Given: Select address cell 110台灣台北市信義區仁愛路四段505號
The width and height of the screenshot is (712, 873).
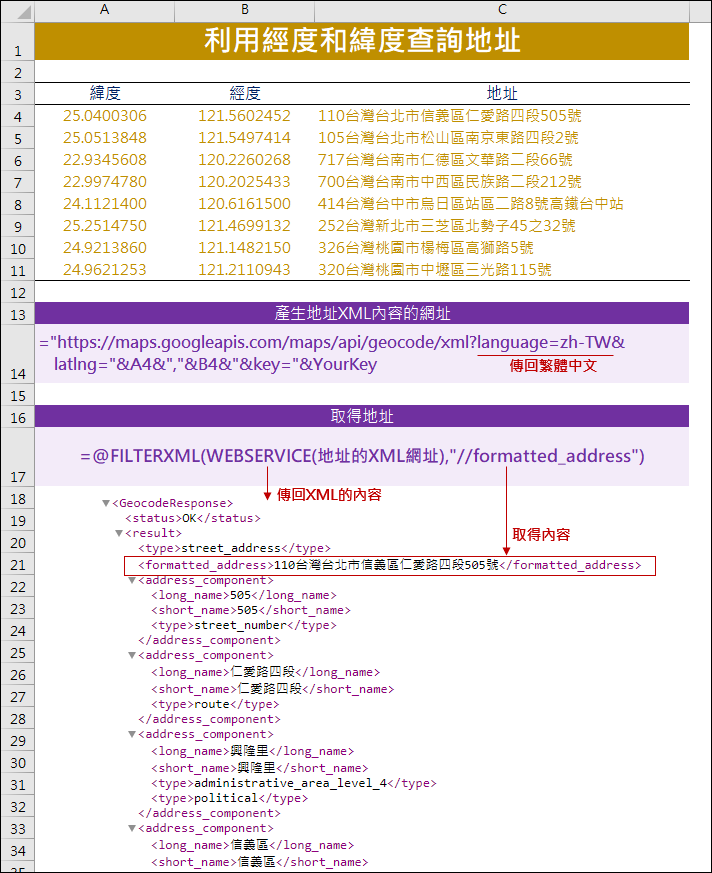Looking at the screenshot, I should point(502,116).
